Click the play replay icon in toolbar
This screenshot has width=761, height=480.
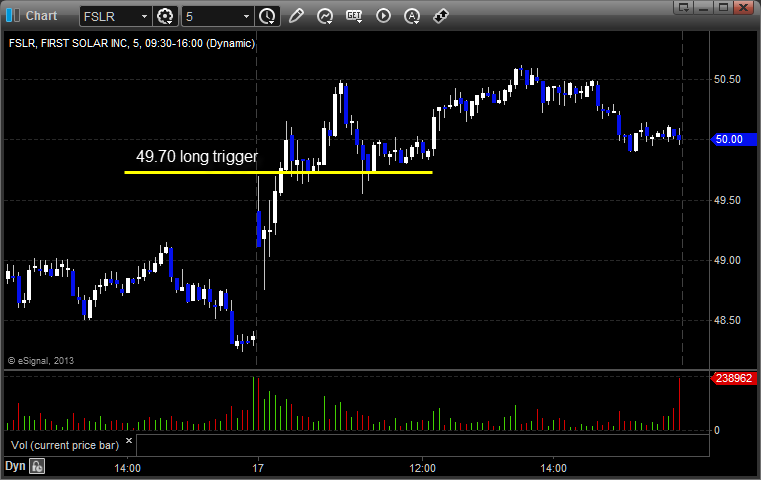click(x=383, y=16)
